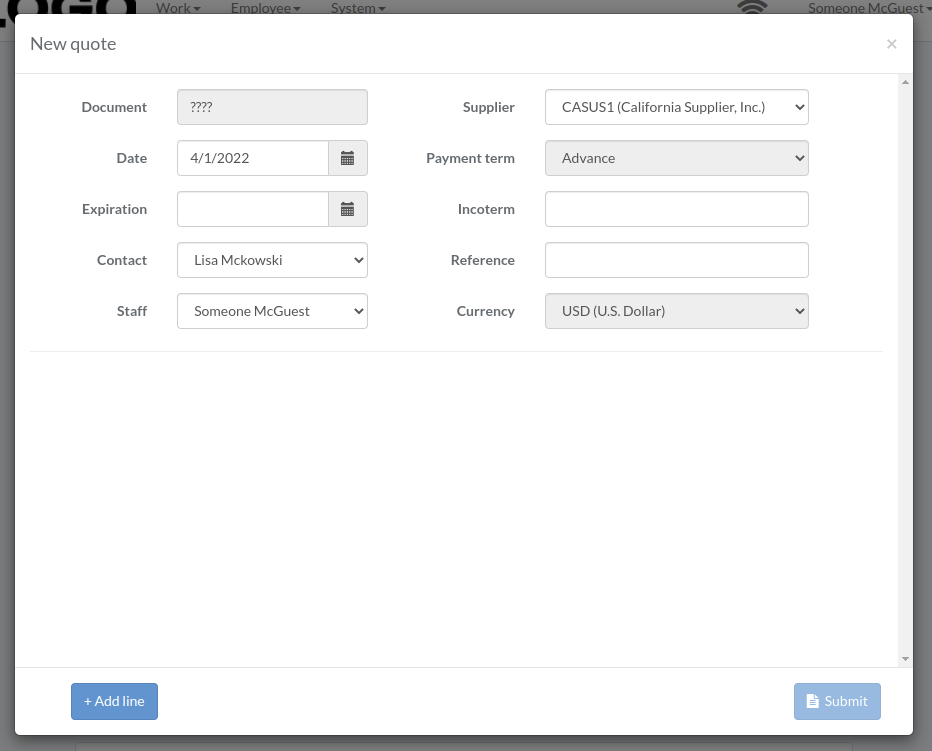Focus the Expiration input field
932x751 pixels.
pos(253,209)
